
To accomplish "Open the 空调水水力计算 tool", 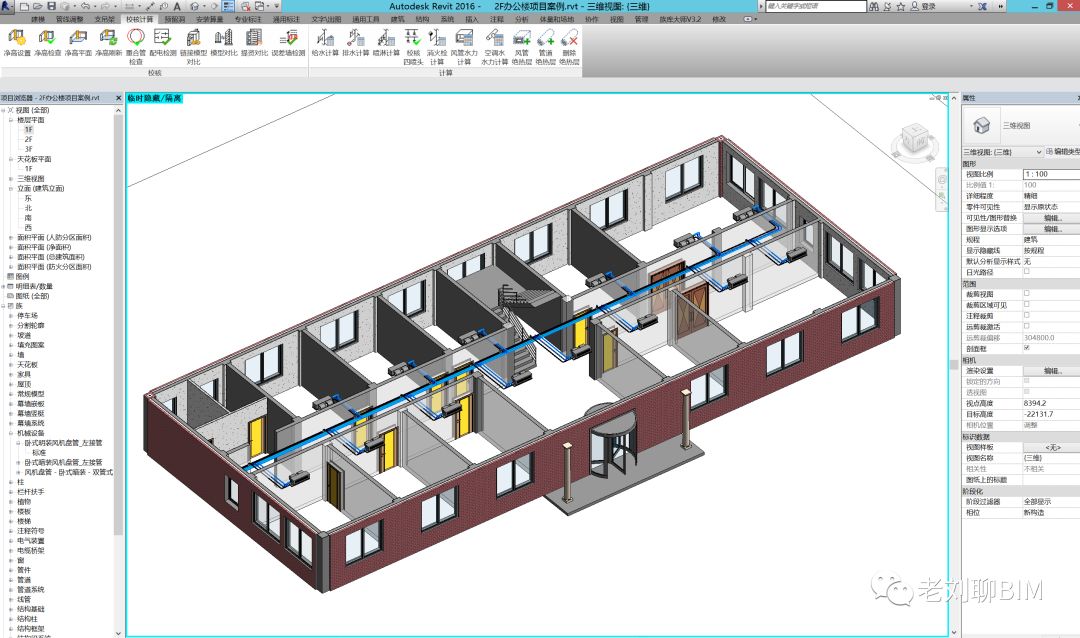I will 495,47.
